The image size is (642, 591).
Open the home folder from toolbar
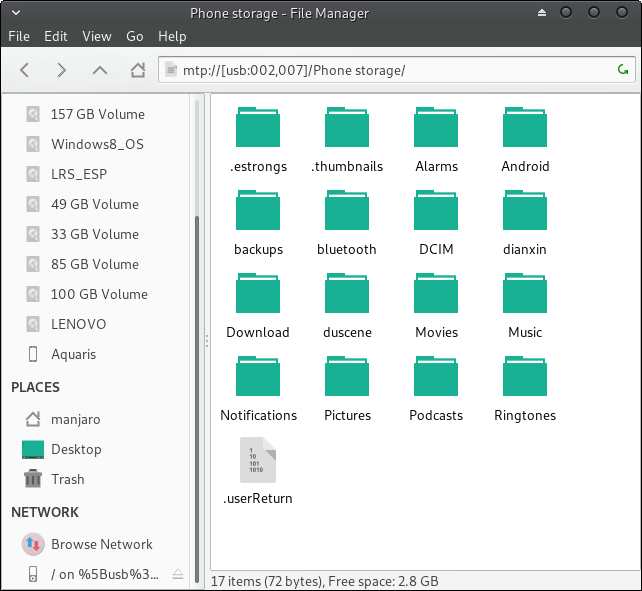click(x=137, y=70)
